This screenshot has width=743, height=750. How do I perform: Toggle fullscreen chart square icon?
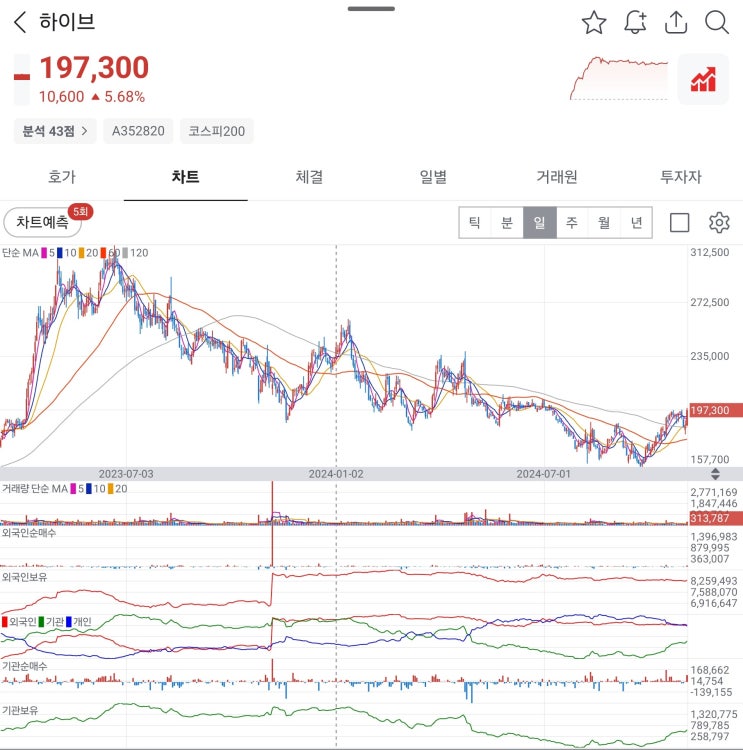pyautogui.click(x=679, y=222)
